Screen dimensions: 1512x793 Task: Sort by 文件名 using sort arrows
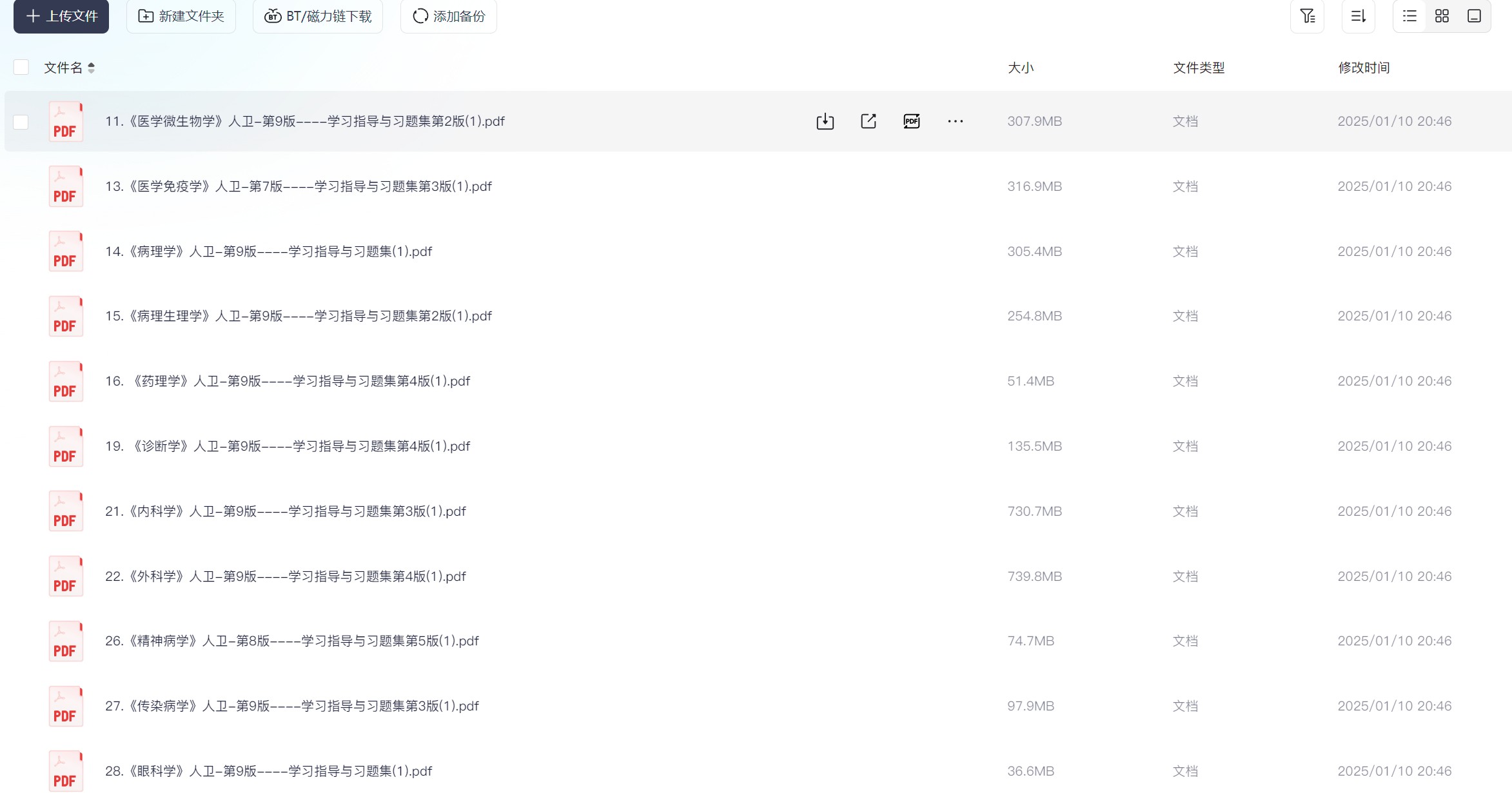(x=91, y=68)
